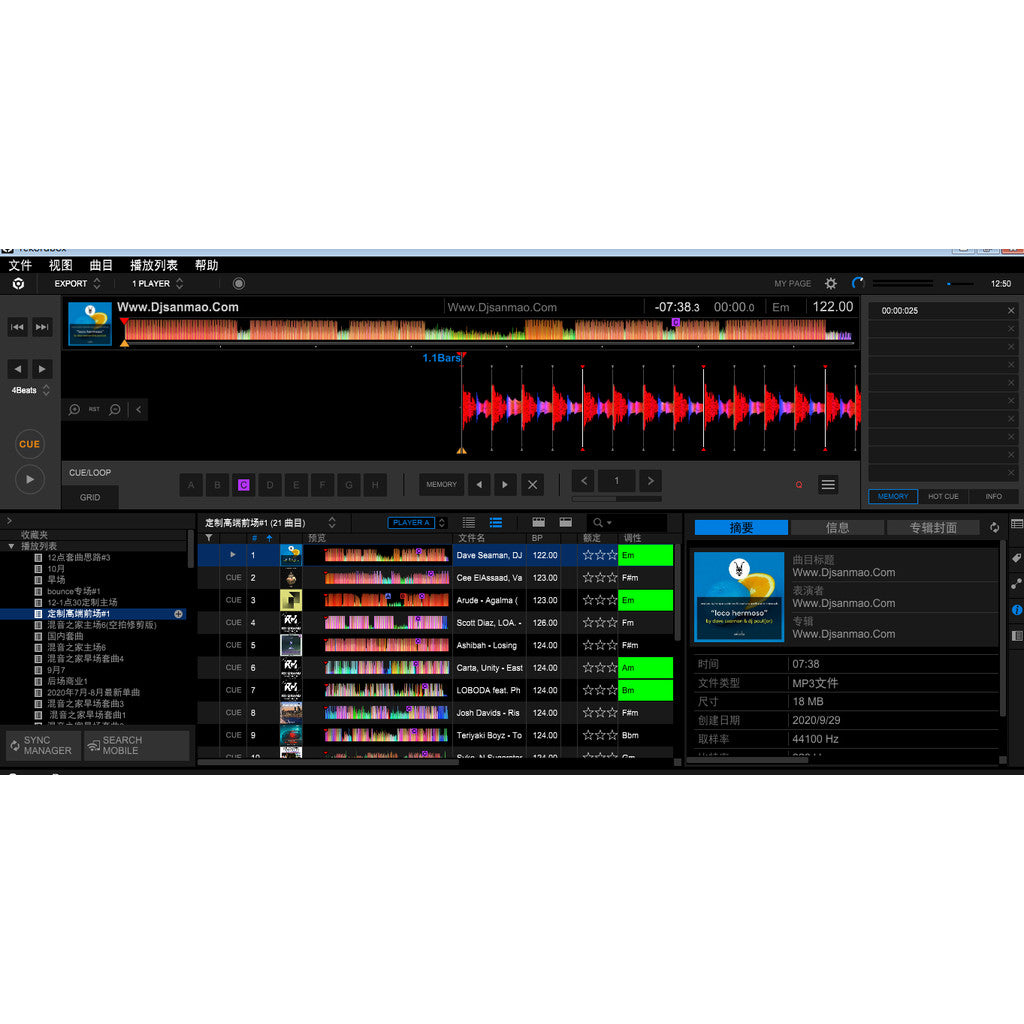The image size is (1024, 1024).
Task: Select the HOT CUE tab in the cue panel
Action: (x=943, y=496)
